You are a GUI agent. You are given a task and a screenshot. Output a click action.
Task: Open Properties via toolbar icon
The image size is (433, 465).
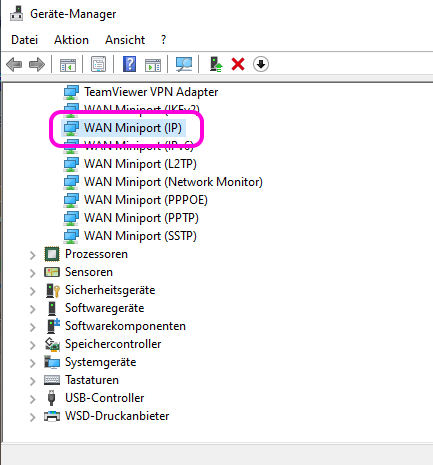[99, 64]
